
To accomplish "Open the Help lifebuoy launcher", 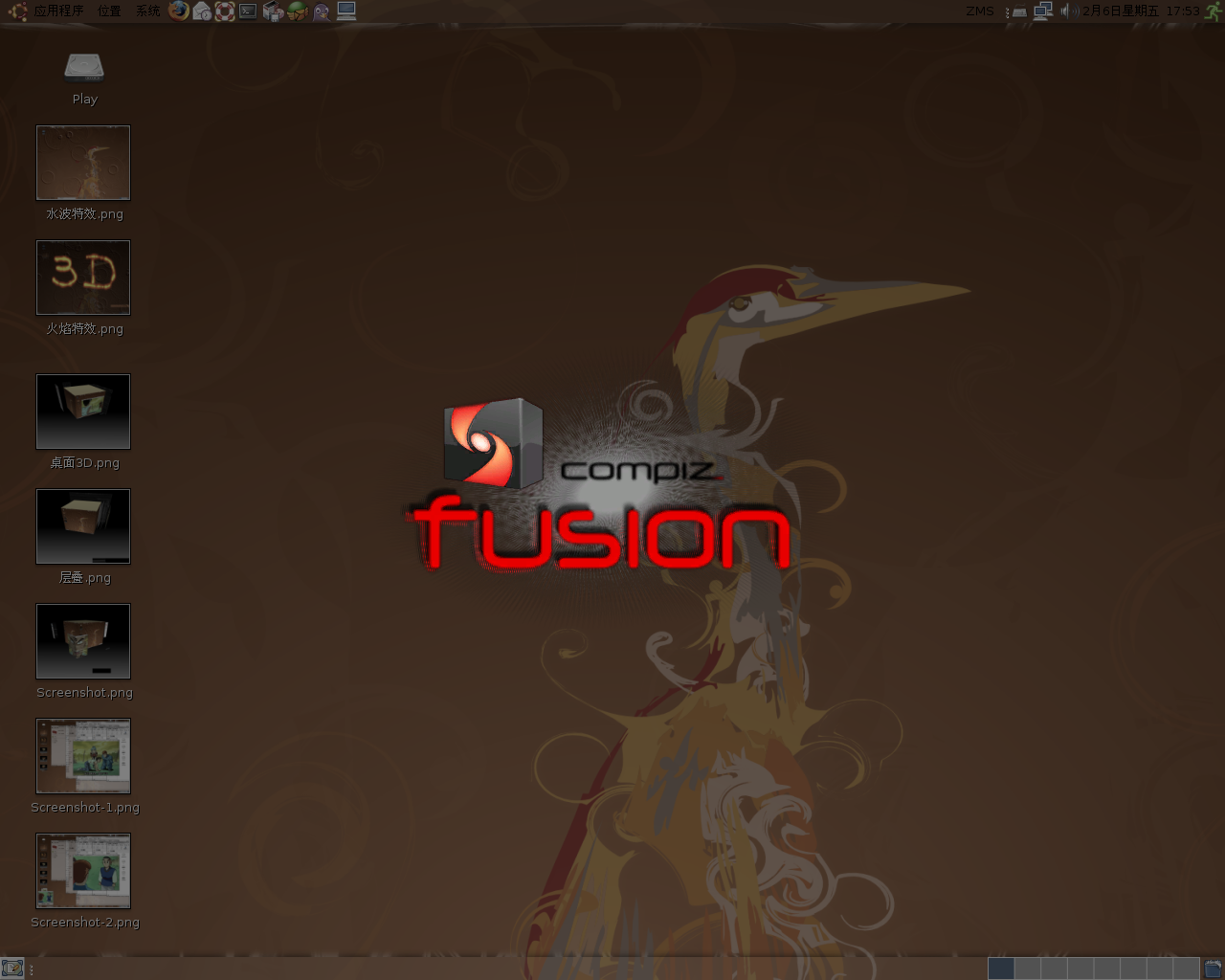I will (x=225, y=11).
